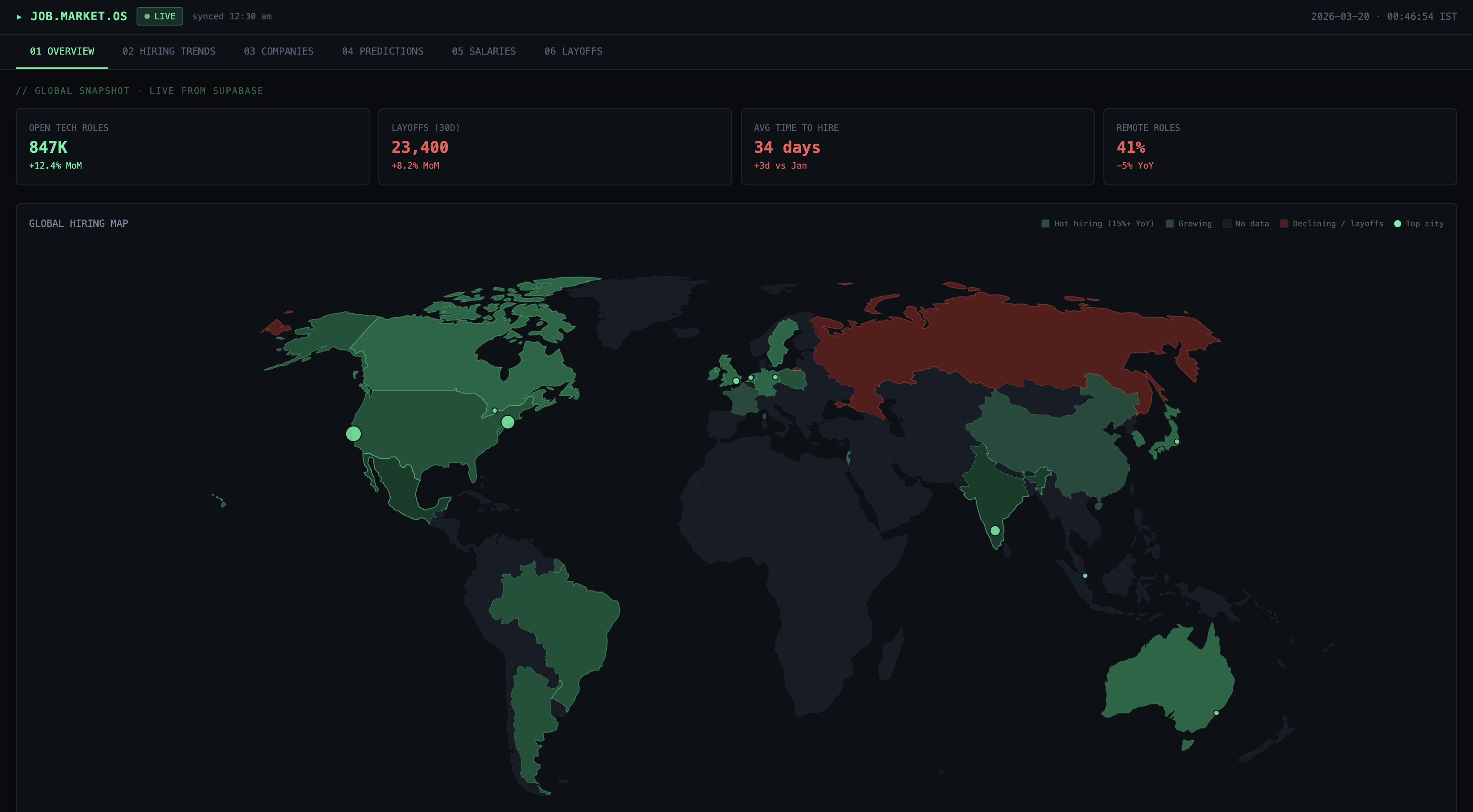Expand the GLOBAL HIRING MAP panel
The width and height of the screenshot is (1473, 812).
[x=79, y=223]
